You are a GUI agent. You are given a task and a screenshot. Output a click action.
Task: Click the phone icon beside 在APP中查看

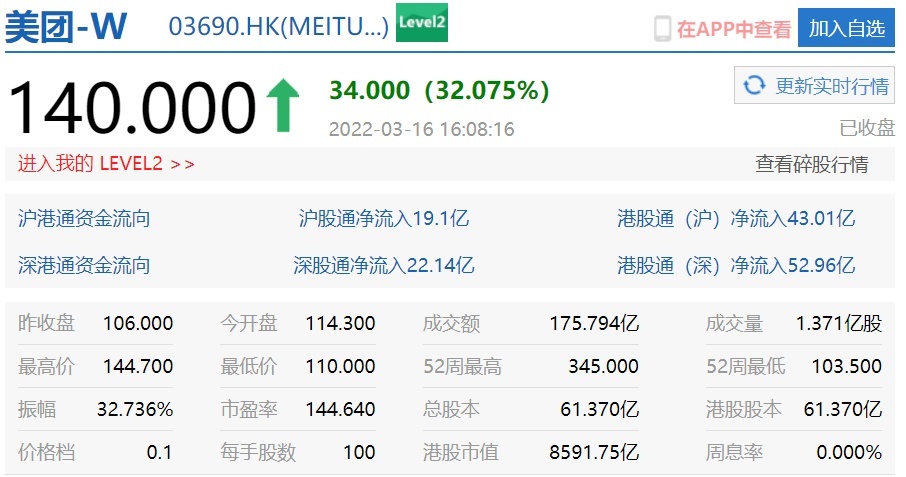[x=663, y=28]
